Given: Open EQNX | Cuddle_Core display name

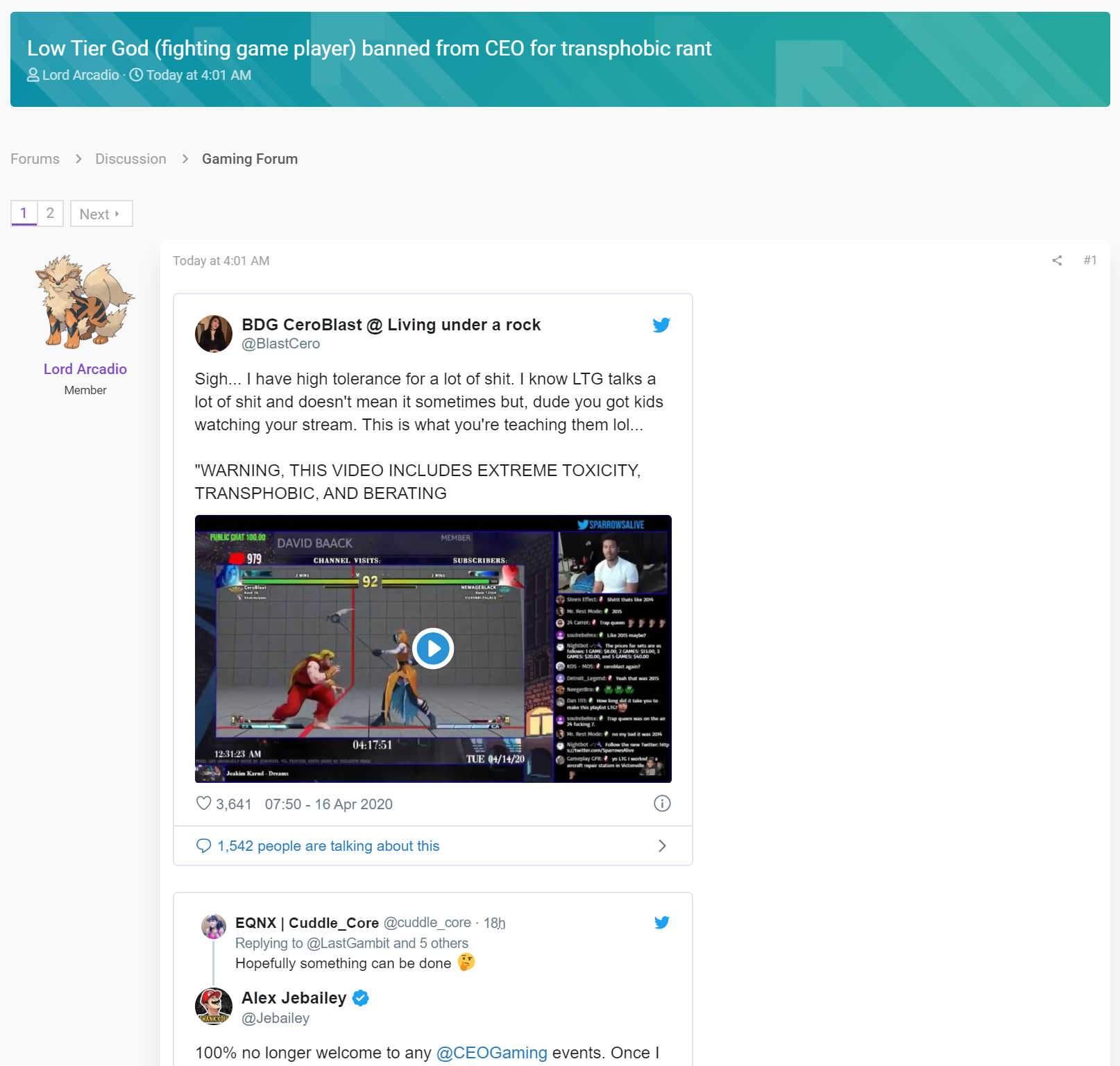Looking at the screenshot, I should point(307,923).
